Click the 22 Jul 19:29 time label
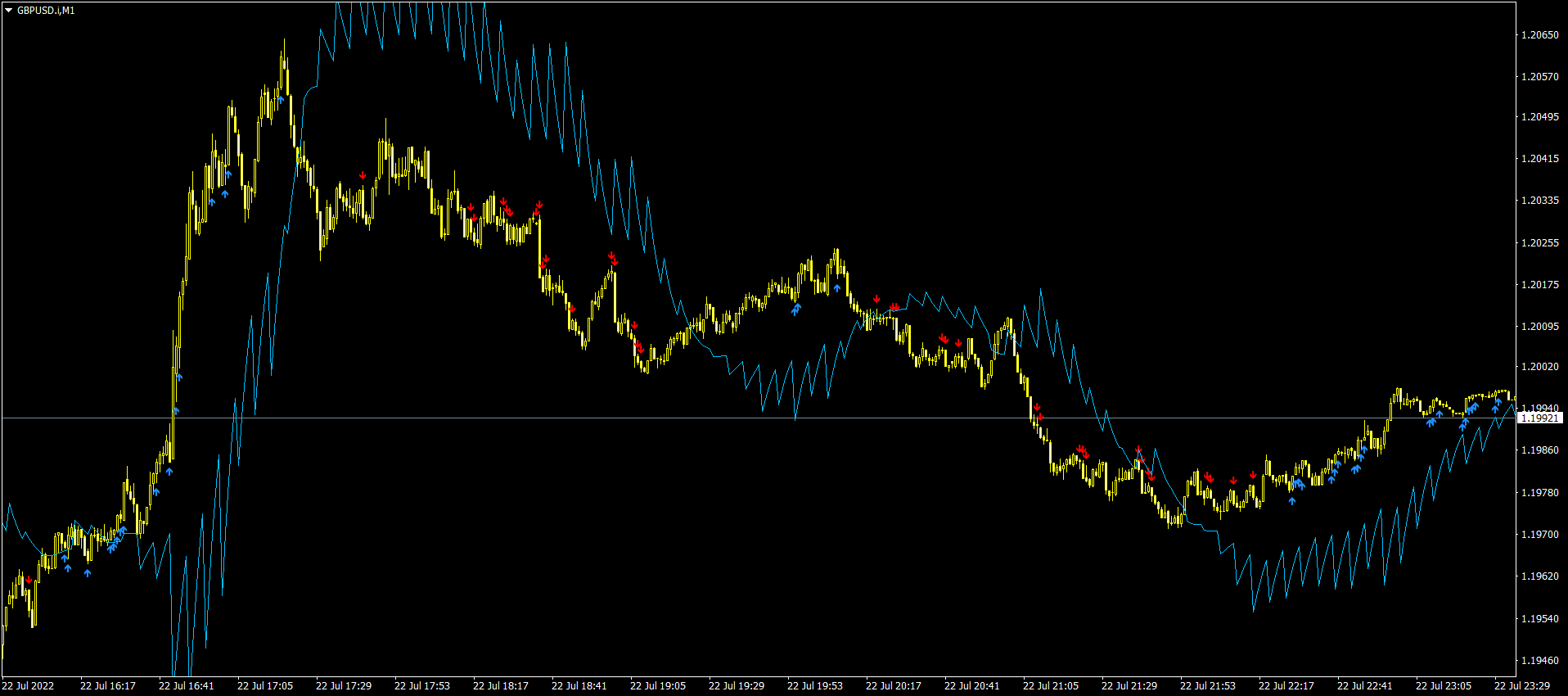Screen dimensions: 1568x696 click(x=737, y=686)
